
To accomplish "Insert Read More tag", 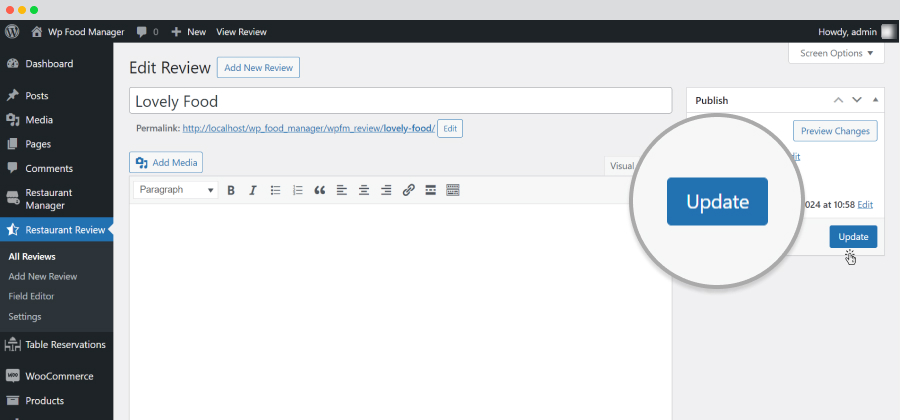I will tap(430, 190).
